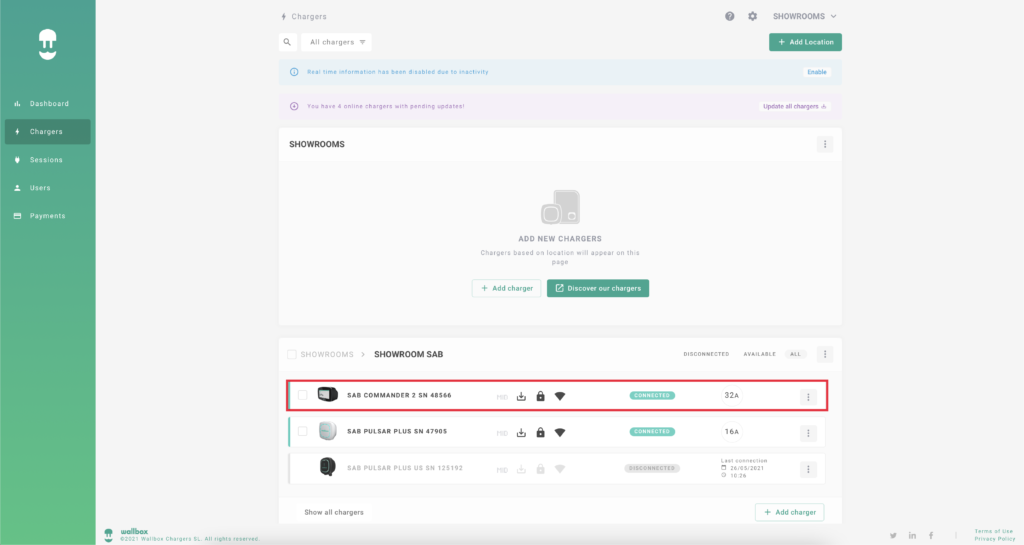
Task: Click the 16A current badge
Action: click(731, 431)
